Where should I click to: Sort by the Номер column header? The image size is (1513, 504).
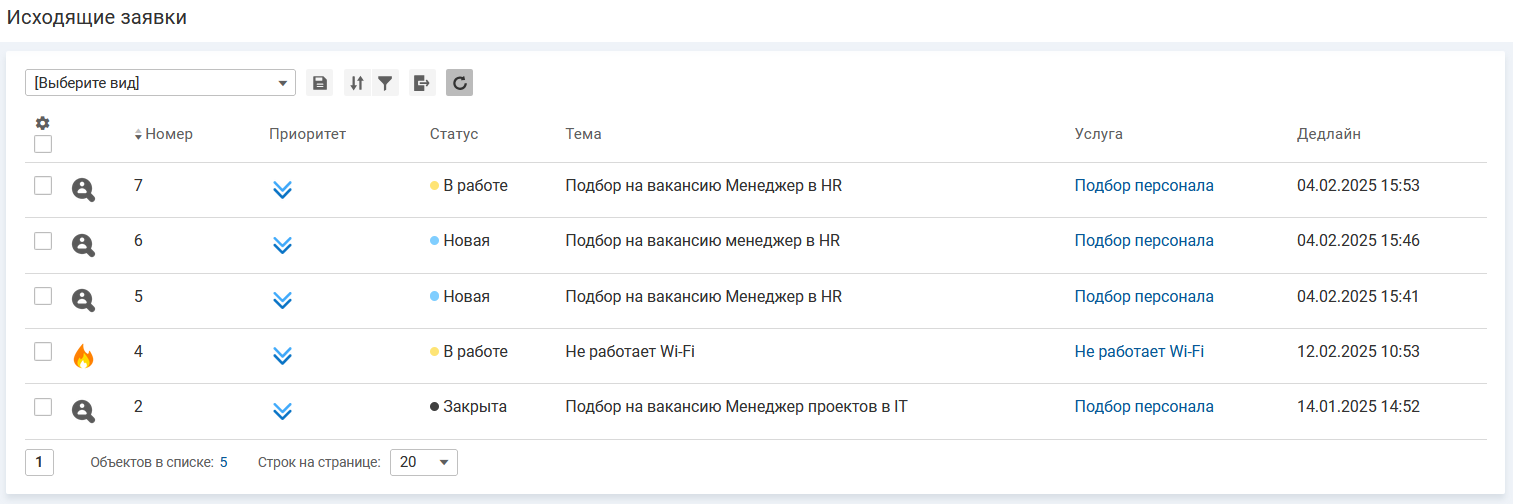click(168, 134)
